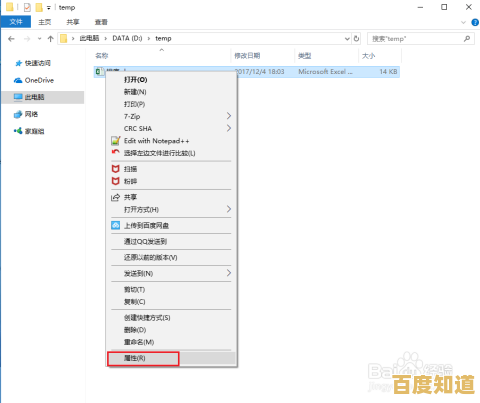Open the recent locations dropdown arrow
This screenshot has height=403, width=480.
[x=39, y=39]
